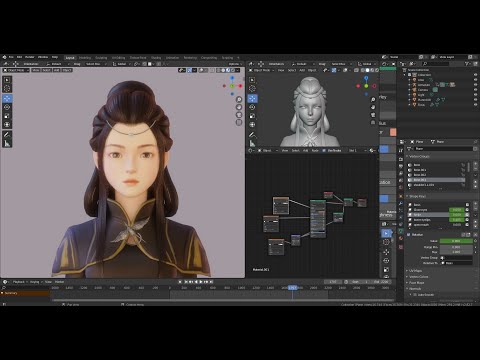Toggle the Auto Smooth checkbox under Normals
The height and width of the screenshot is (360, 480).
coord(415,295)
